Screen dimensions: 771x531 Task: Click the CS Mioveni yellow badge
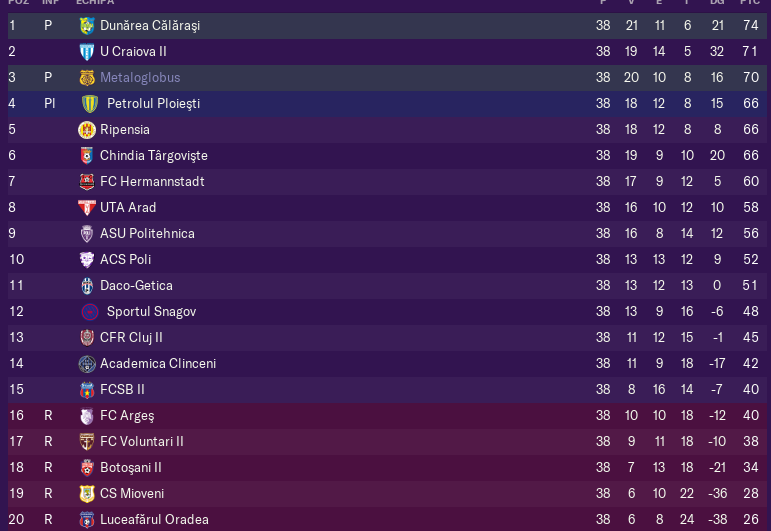coord(87,494)
